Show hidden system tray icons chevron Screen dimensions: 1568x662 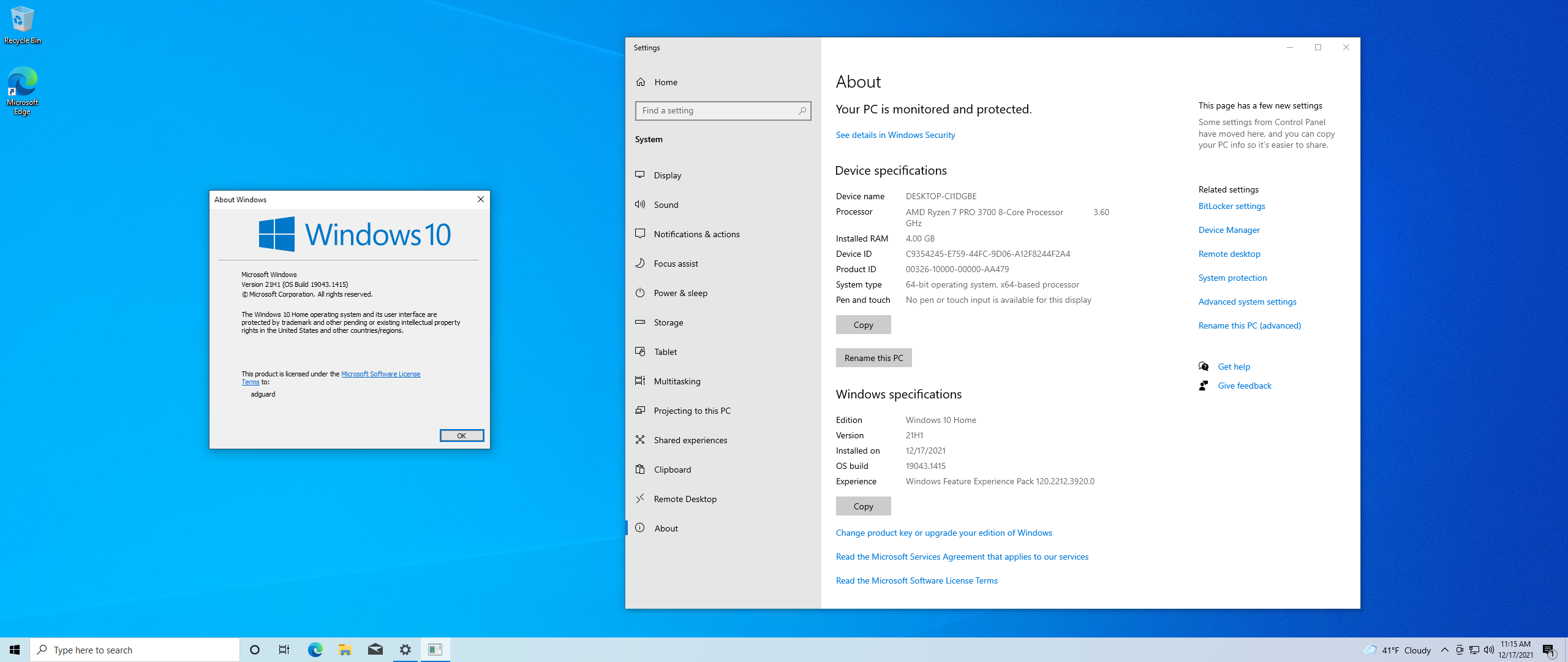(x=1444, y=650)
